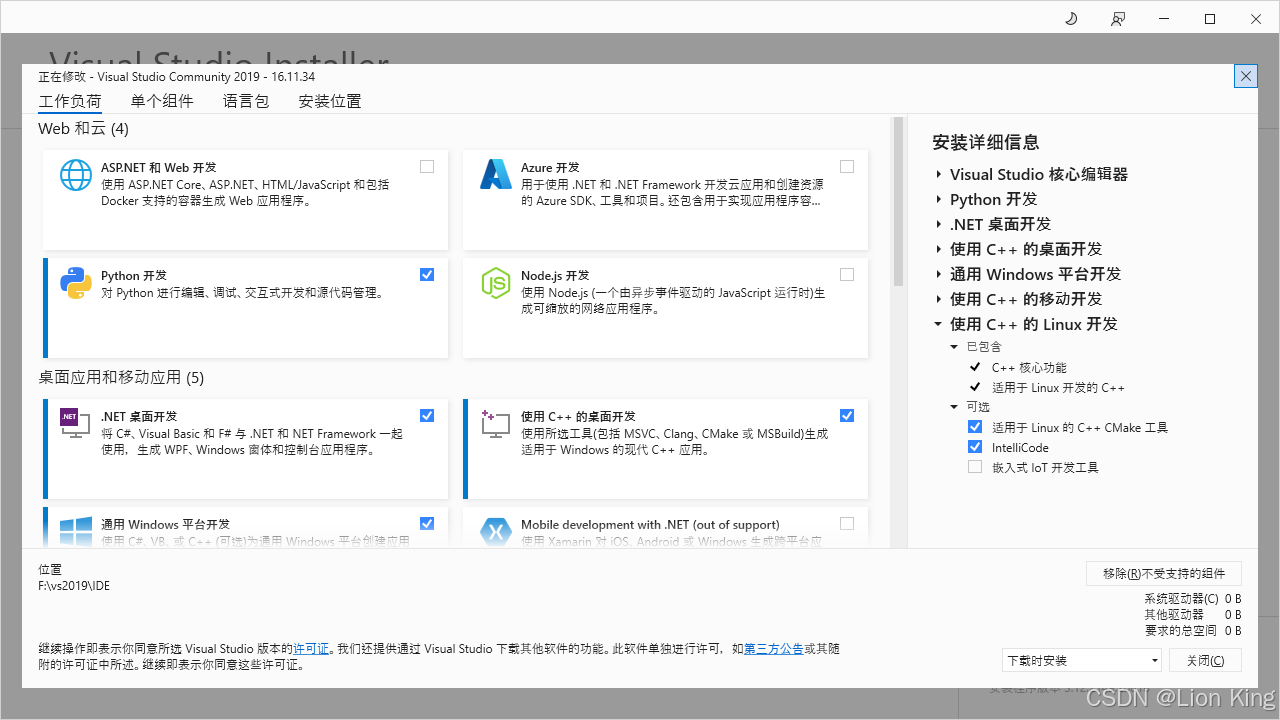Uncheck the .NET 桌面开发 workload checkbox
Viewport: 1280px width, 720px height.
coord(427,415)
